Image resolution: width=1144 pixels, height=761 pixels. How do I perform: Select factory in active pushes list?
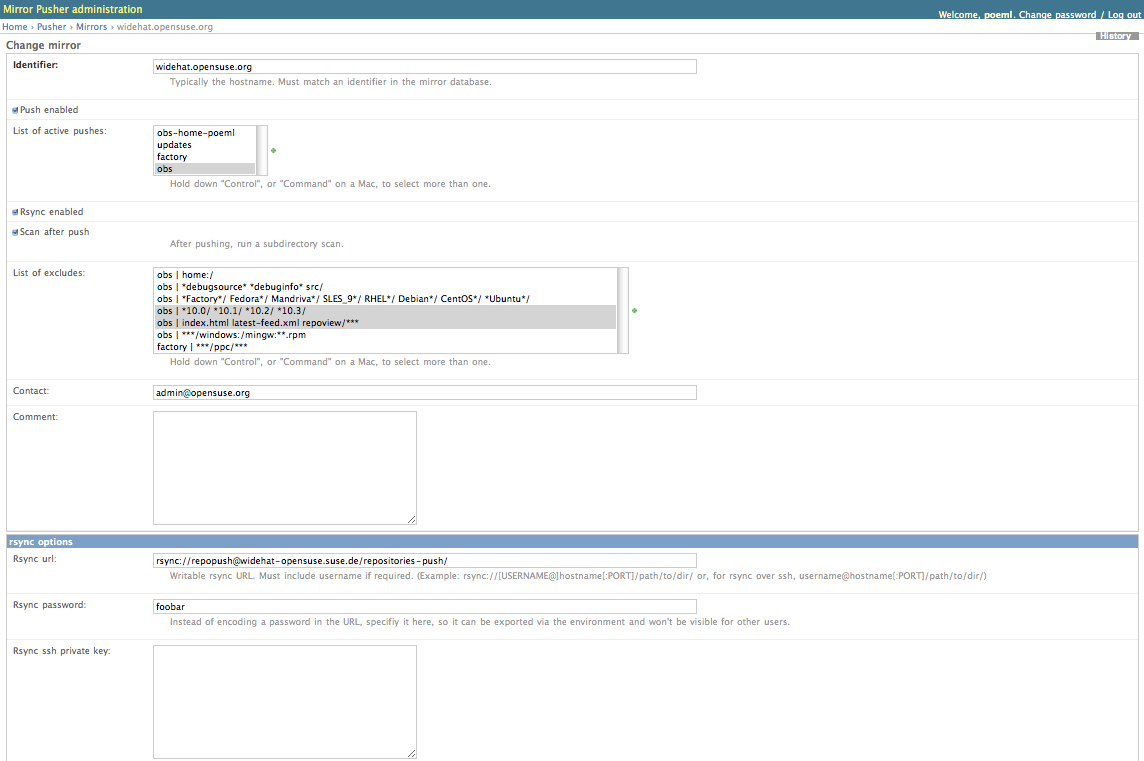click(205, 157)
